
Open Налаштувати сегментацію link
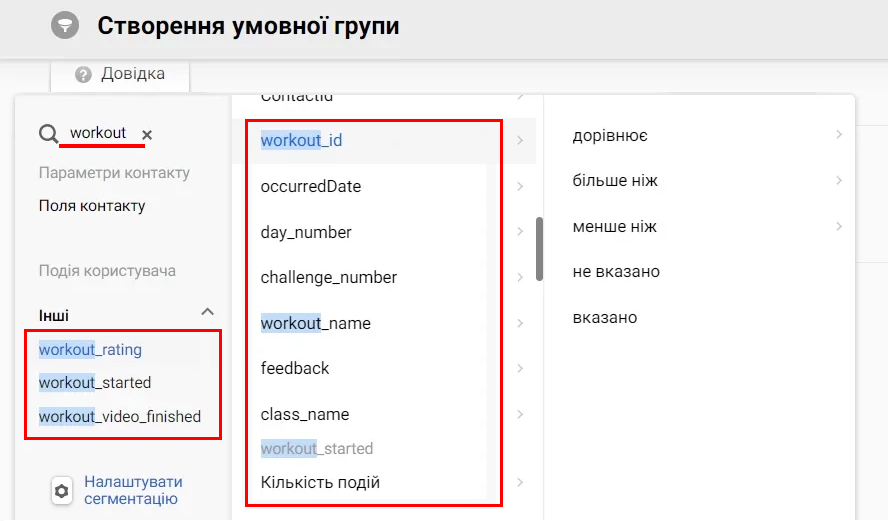click(133, 490)
